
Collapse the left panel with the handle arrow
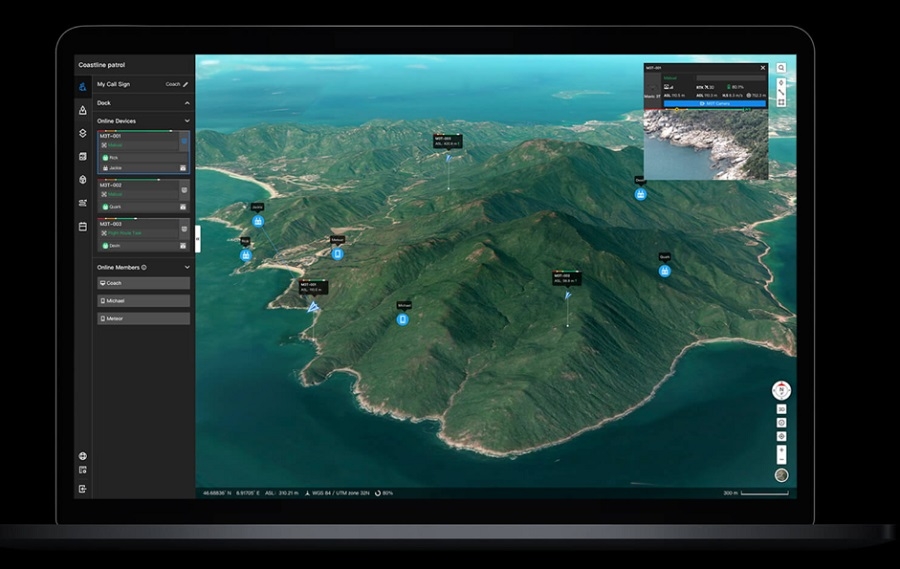coord(198,239)
